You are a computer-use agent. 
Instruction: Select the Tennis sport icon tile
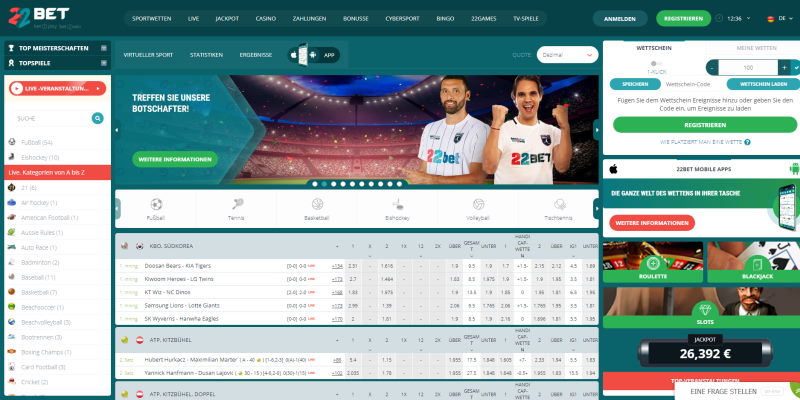236,209
